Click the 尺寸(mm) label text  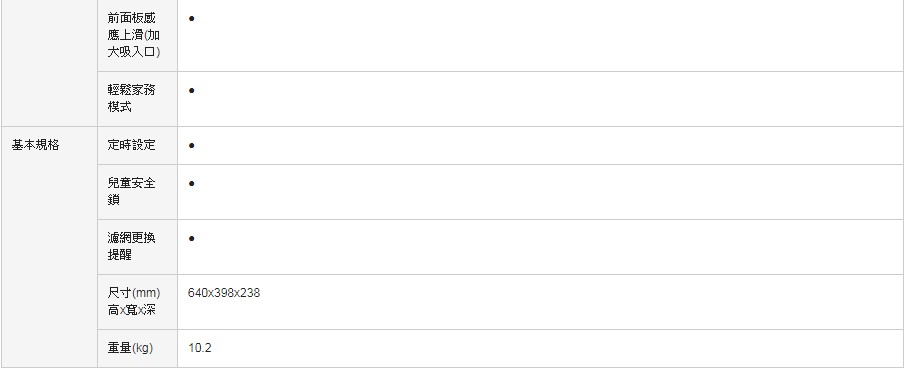click(134, 293)
